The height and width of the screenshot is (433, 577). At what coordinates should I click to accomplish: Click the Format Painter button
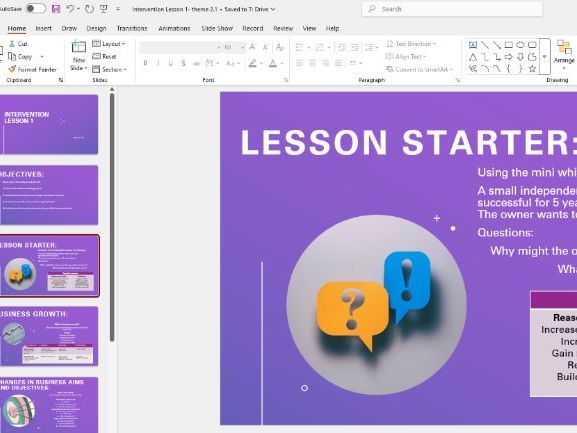32,69
